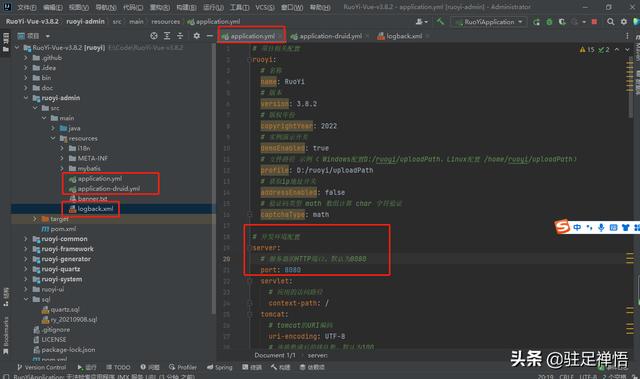Collapse the resources folder
The height and width of the screenshot is (379, 640).
coord(53,138)
